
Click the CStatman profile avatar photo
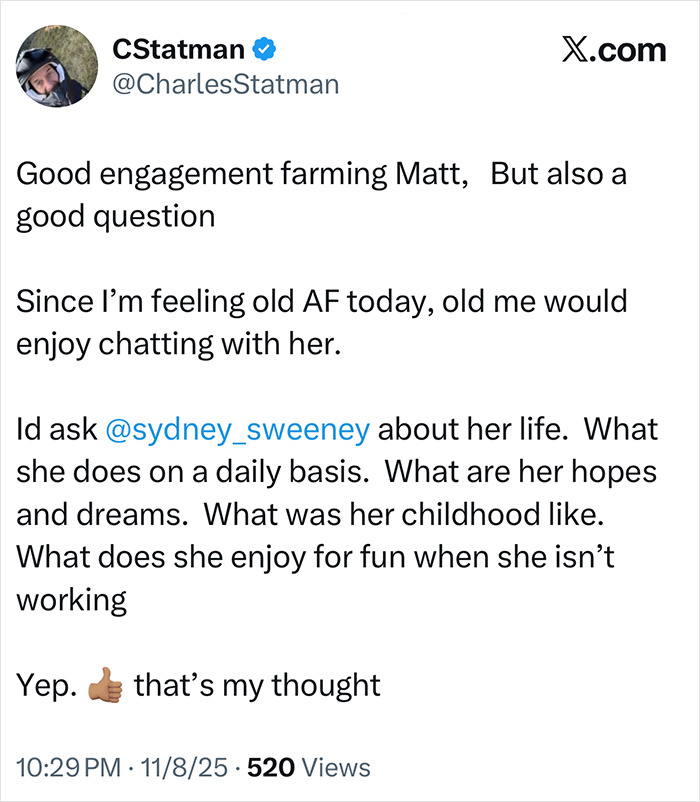(48, 72)
